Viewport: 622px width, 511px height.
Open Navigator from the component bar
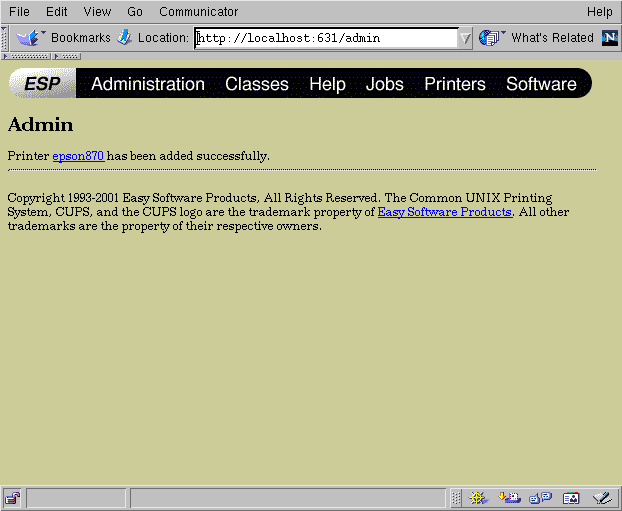[478, 498]
